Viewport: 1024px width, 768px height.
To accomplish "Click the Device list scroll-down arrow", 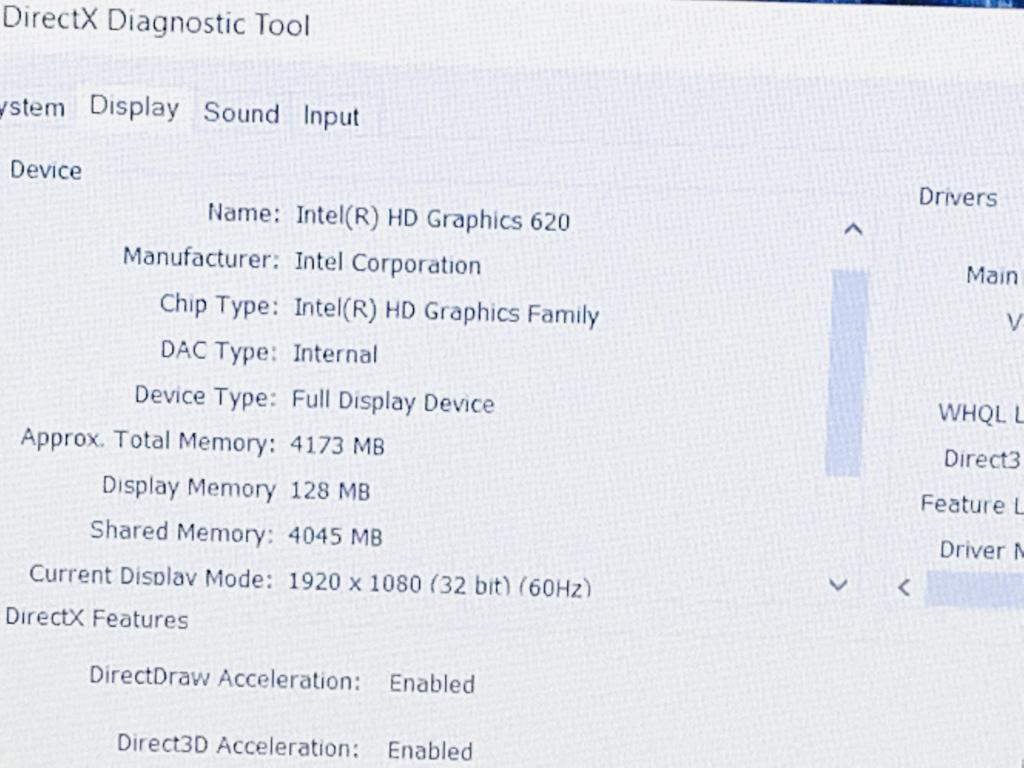I will pyautogui.click(x=839, y=584).
